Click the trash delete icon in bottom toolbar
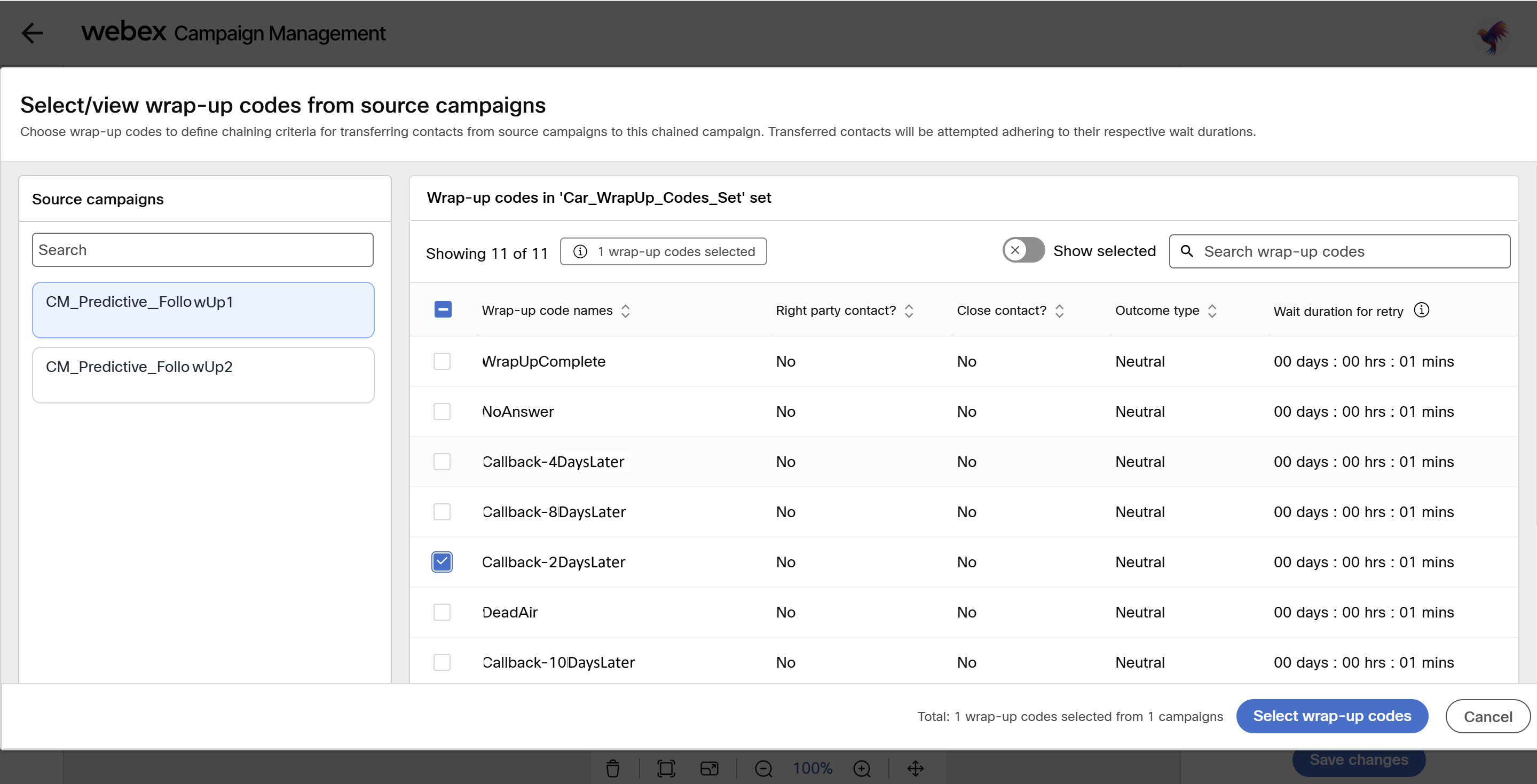1537x784 pixels. click(613, 769)
